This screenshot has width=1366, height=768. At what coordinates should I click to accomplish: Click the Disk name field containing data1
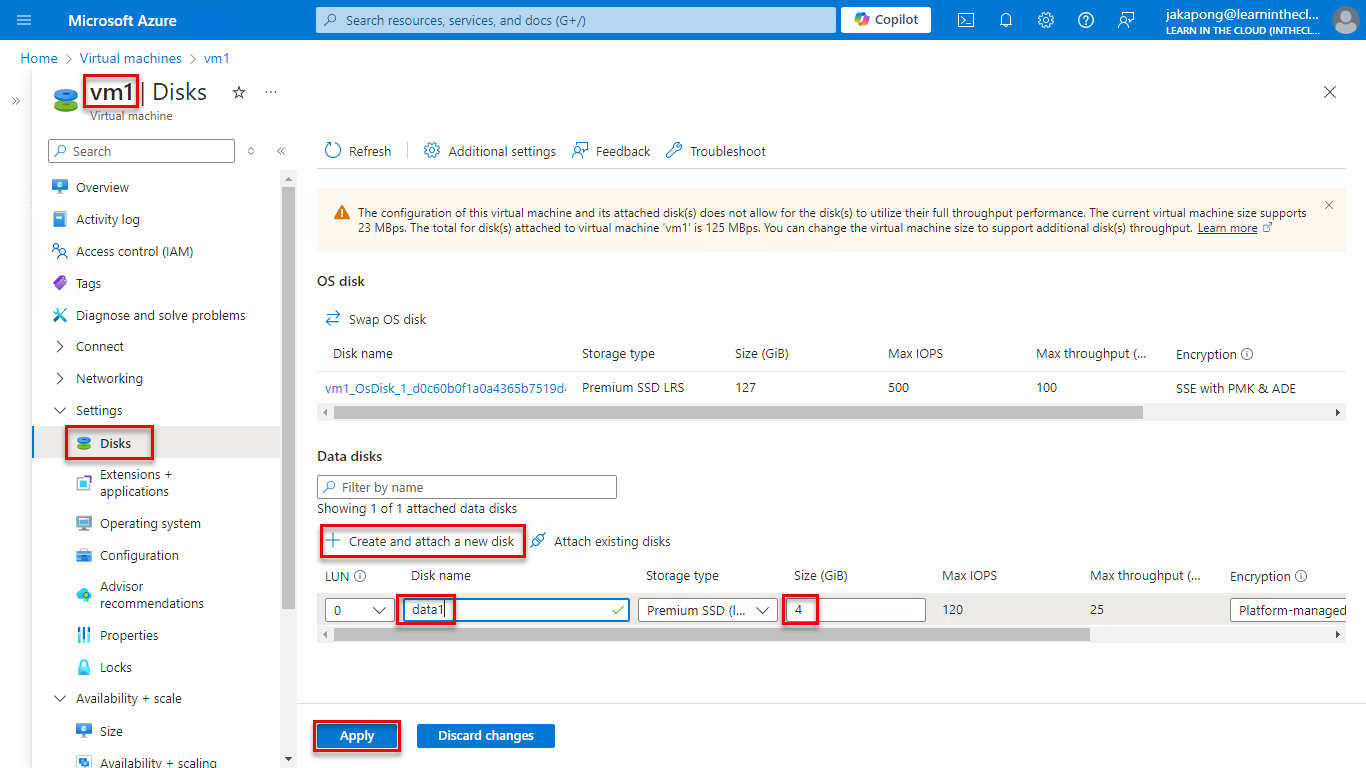click(x=516, y=610)
